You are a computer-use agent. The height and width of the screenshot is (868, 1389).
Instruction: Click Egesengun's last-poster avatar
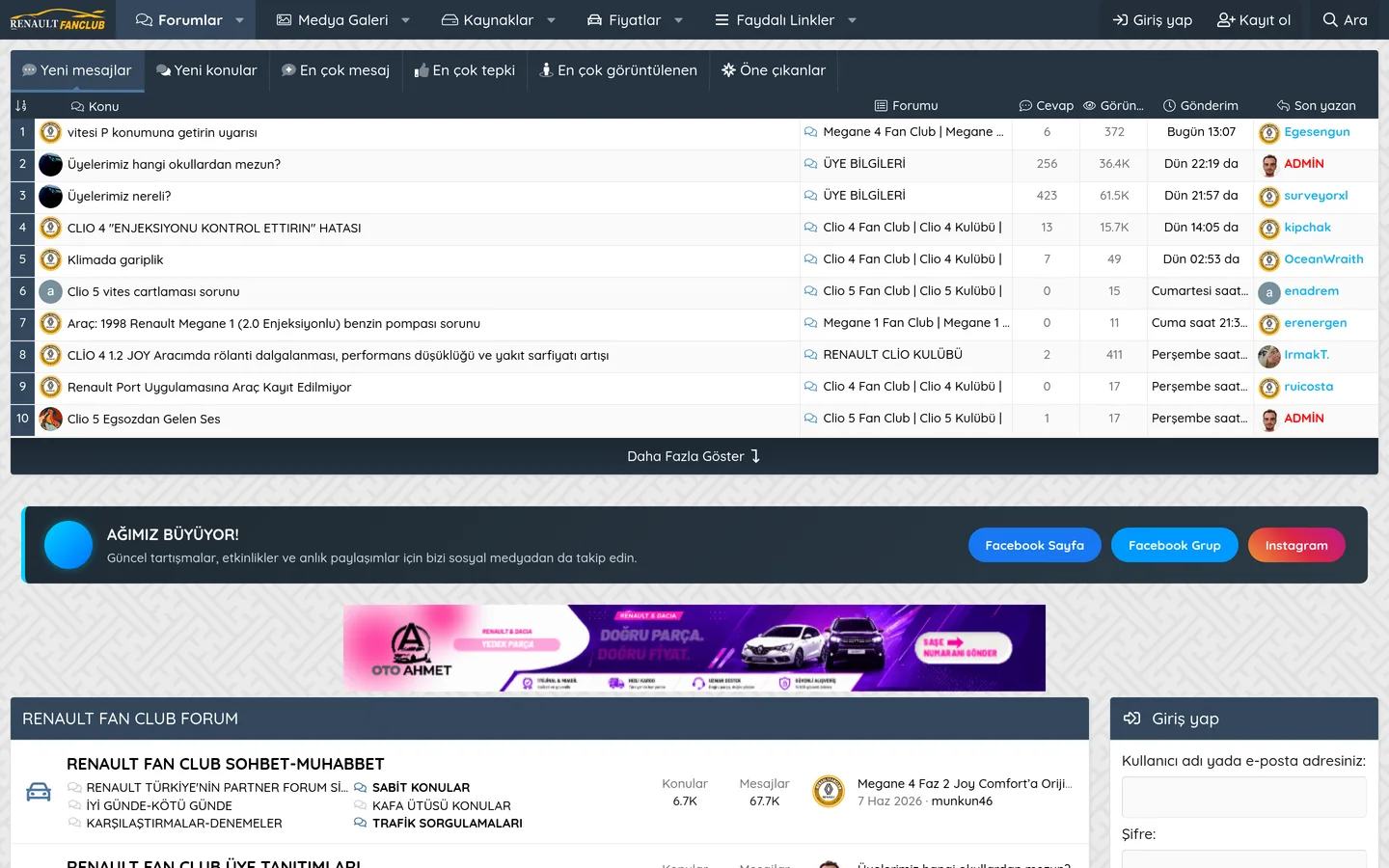click(x=1269, y=133)
